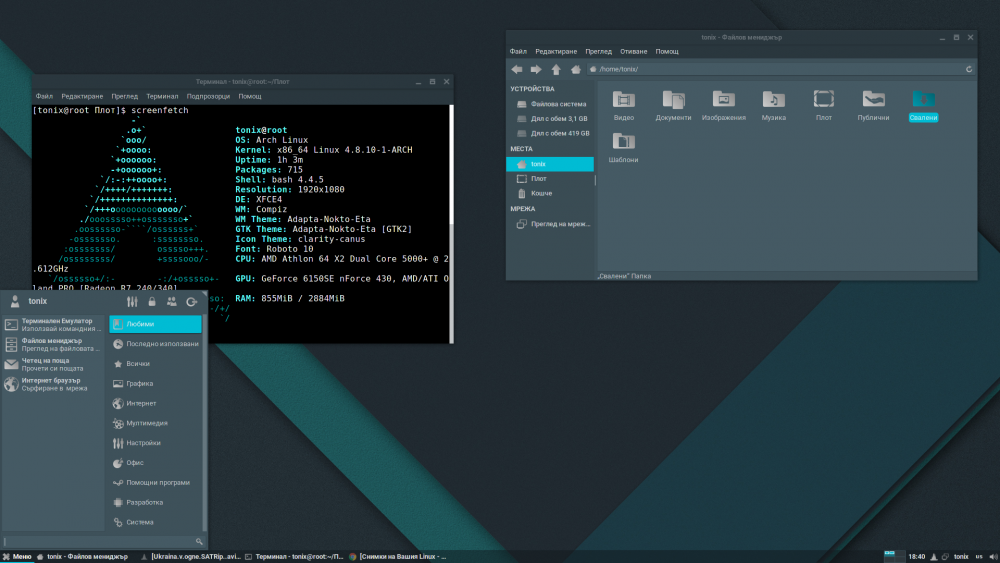Open terminal Редактиране menu
Viewport: 1000px width, 563px height.
tap(82, 96)
